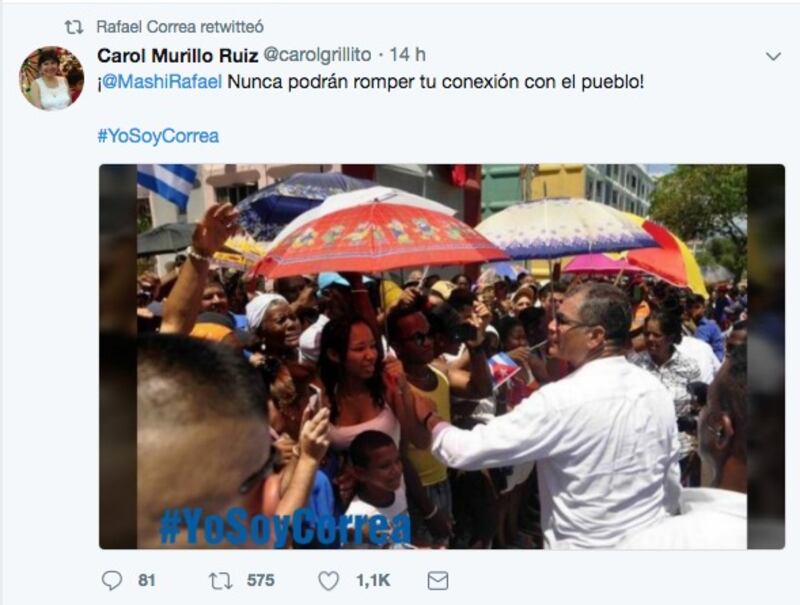Click the #YoSoyCorrea watermark in the photo
Viewport: 800px width, 605px height.
[x=285, y=526]
